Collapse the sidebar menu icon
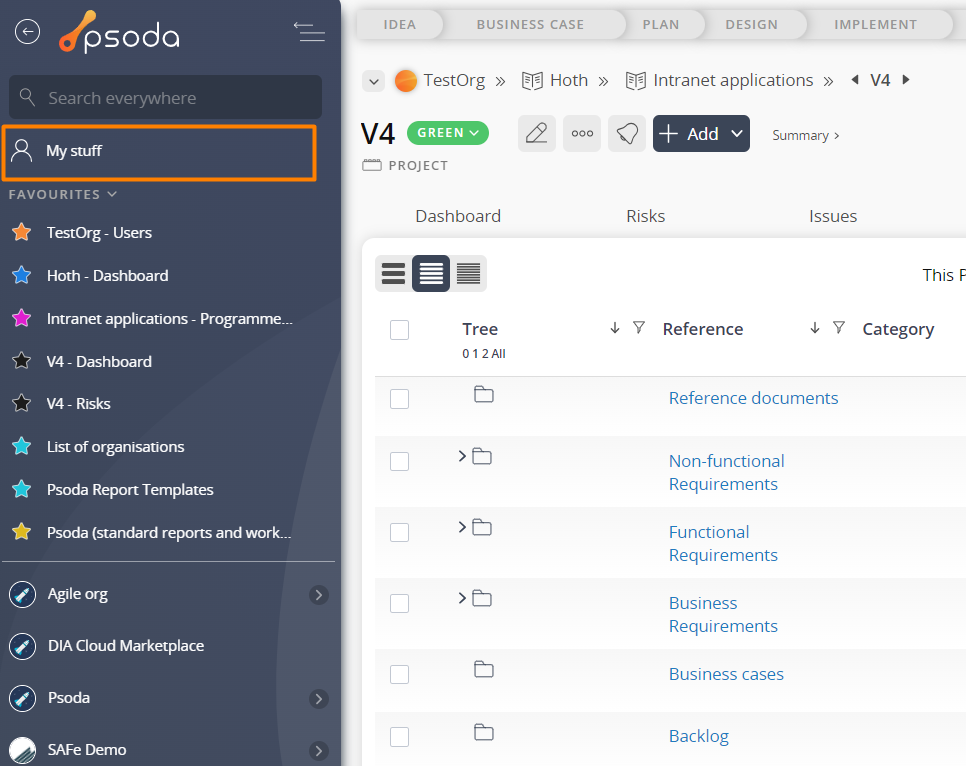The image size is (966, 766). pos(309,31)
